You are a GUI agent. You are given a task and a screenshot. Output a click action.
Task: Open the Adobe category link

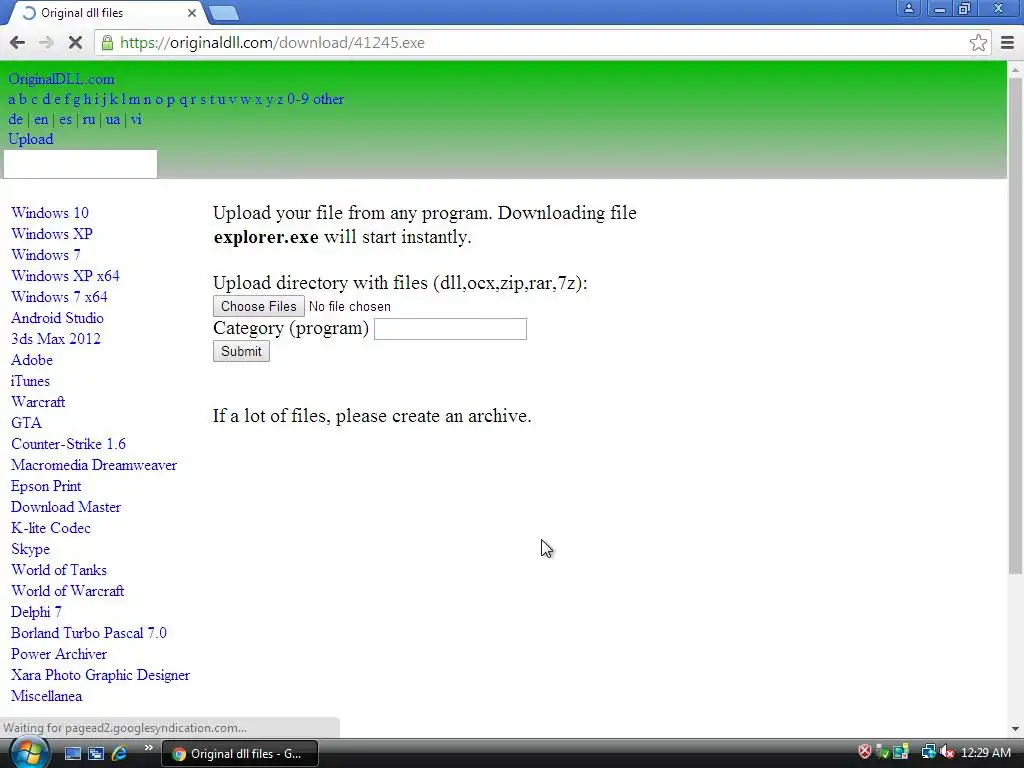[x=32, y=360]
